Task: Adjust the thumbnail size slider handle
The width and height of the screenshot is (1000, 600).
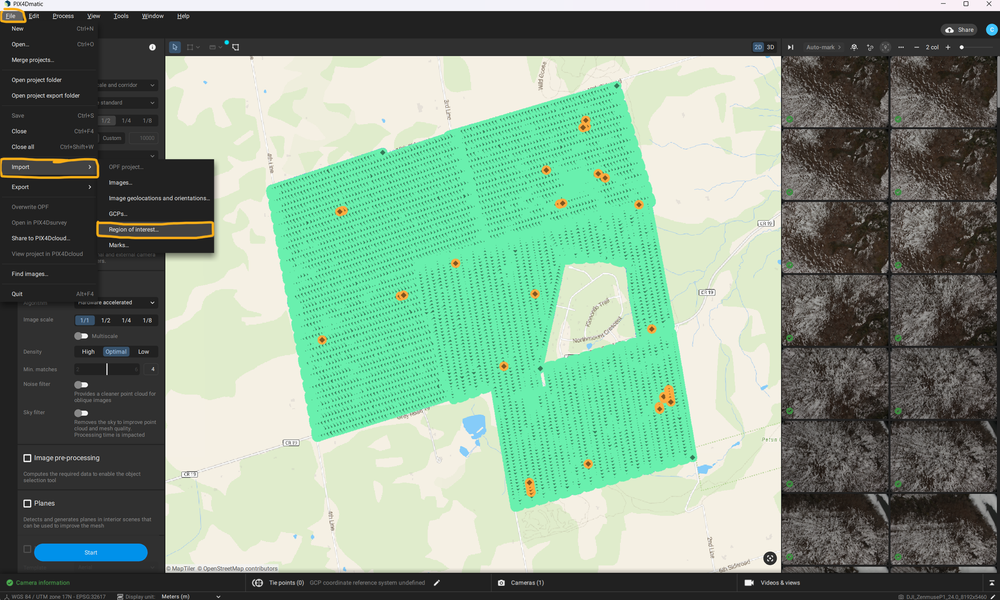Action: coord(962,47)
